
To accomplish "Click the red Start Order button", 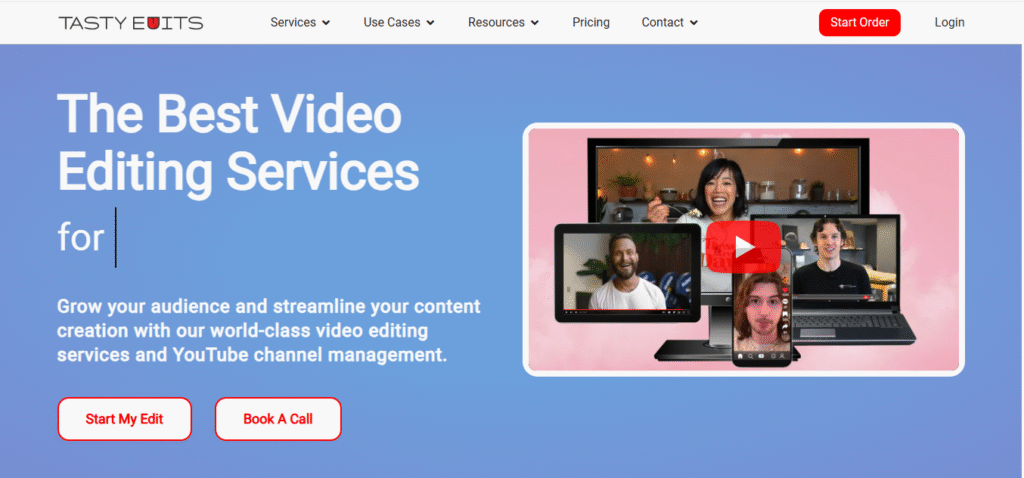I will click(859, 22).
